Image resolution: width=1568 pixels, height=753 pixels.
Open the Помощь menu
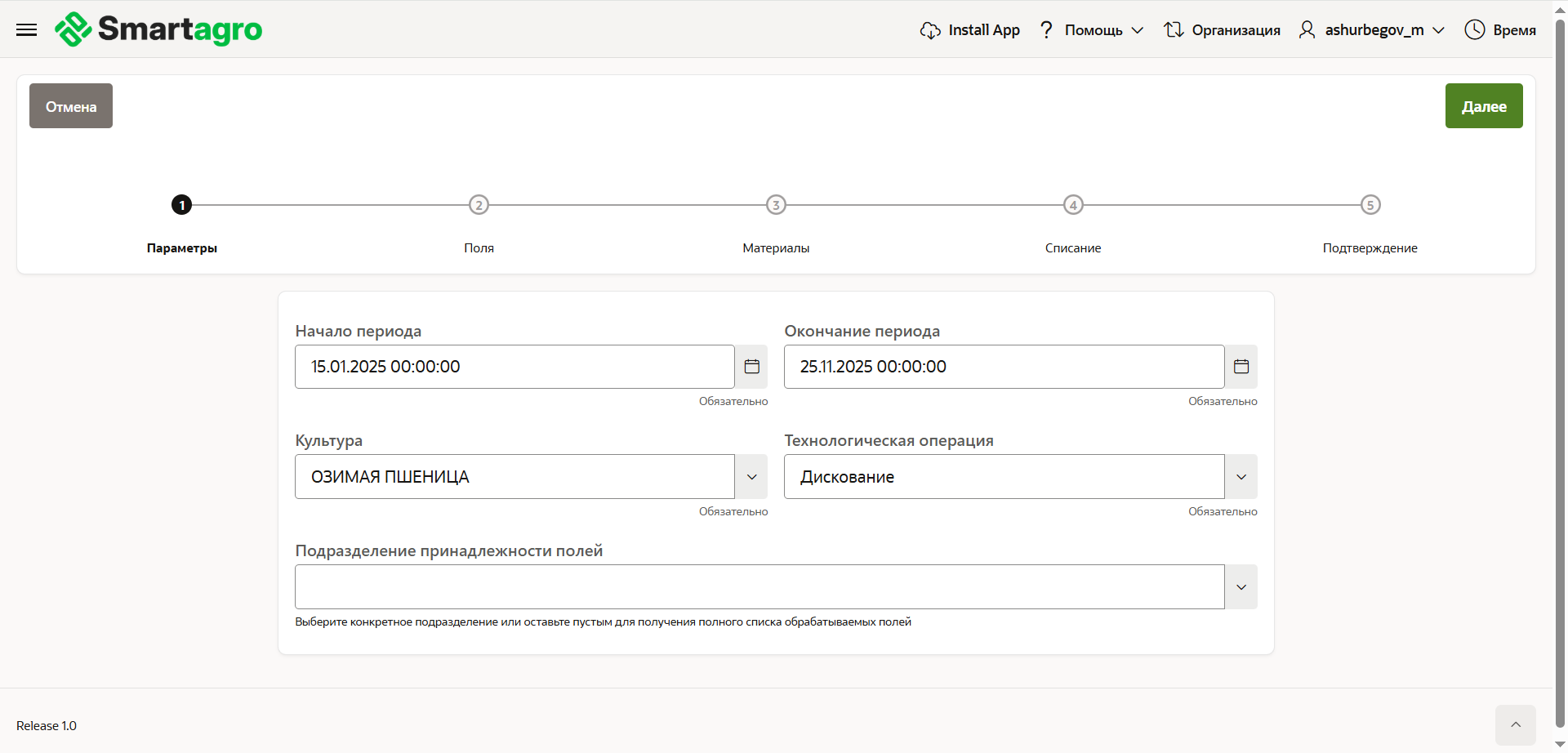tap(1093, 30)
